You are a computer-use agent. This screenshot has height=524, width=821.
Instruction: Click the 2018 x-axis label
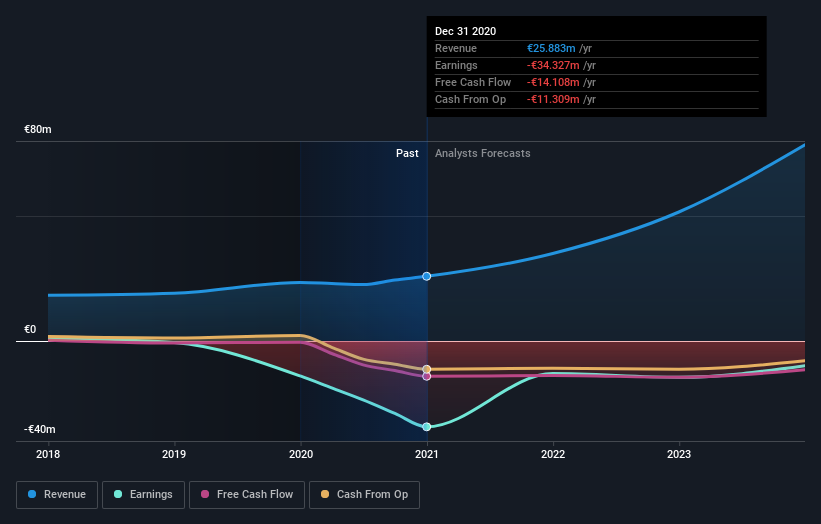click(48, 454)
